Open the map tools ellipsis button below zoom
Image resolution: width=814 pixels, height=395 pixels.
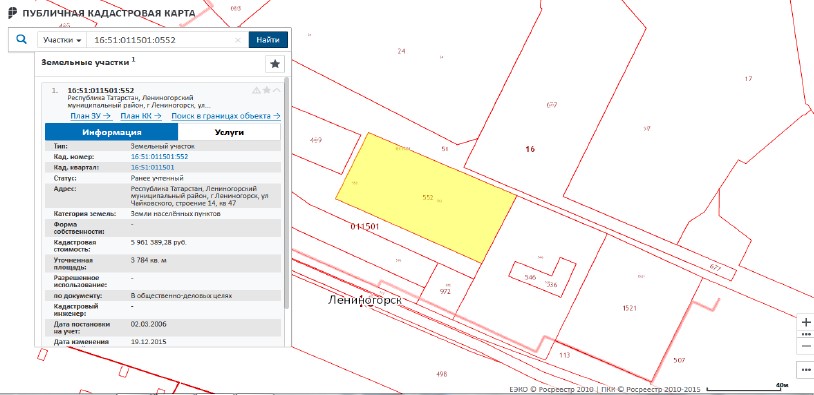(806, 370)
